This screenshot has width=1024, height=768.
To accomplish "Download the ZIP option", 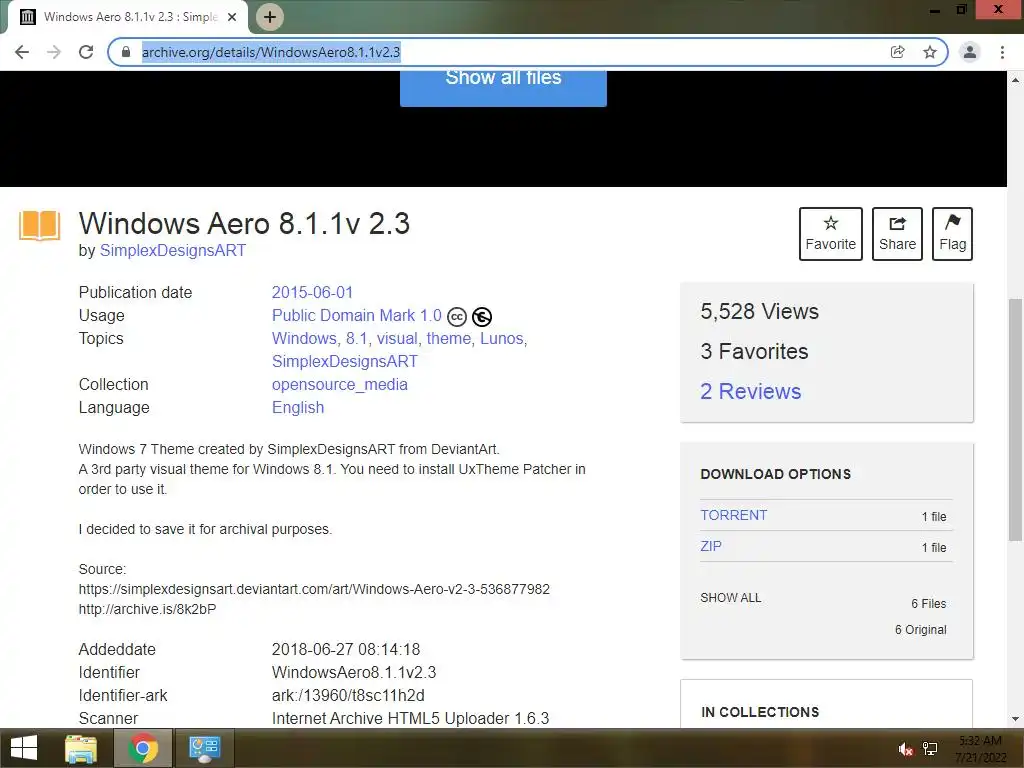I will tap(711, 546).
